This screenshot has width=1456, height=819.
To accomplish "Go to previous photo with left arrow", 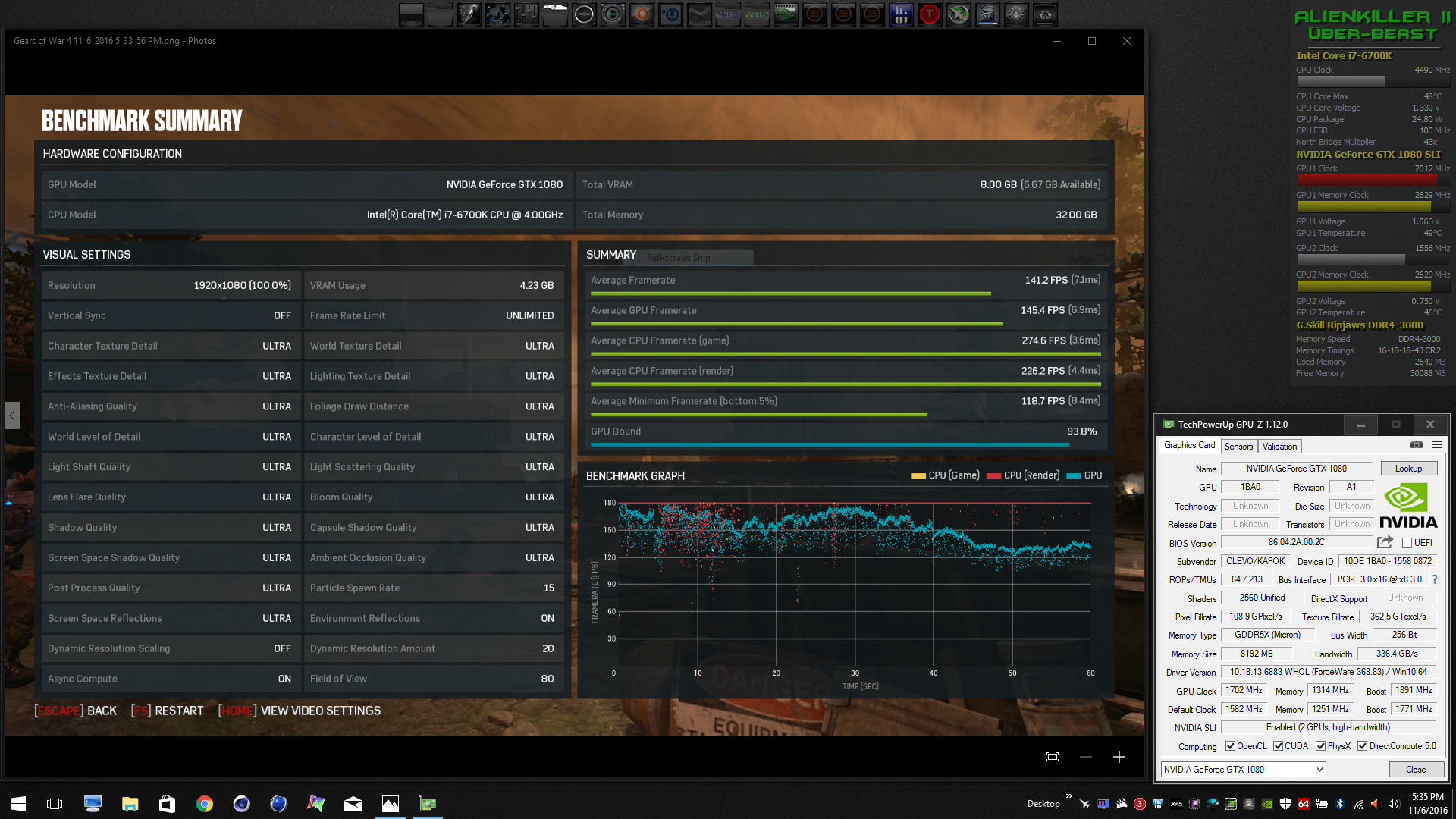I will 11,416.
